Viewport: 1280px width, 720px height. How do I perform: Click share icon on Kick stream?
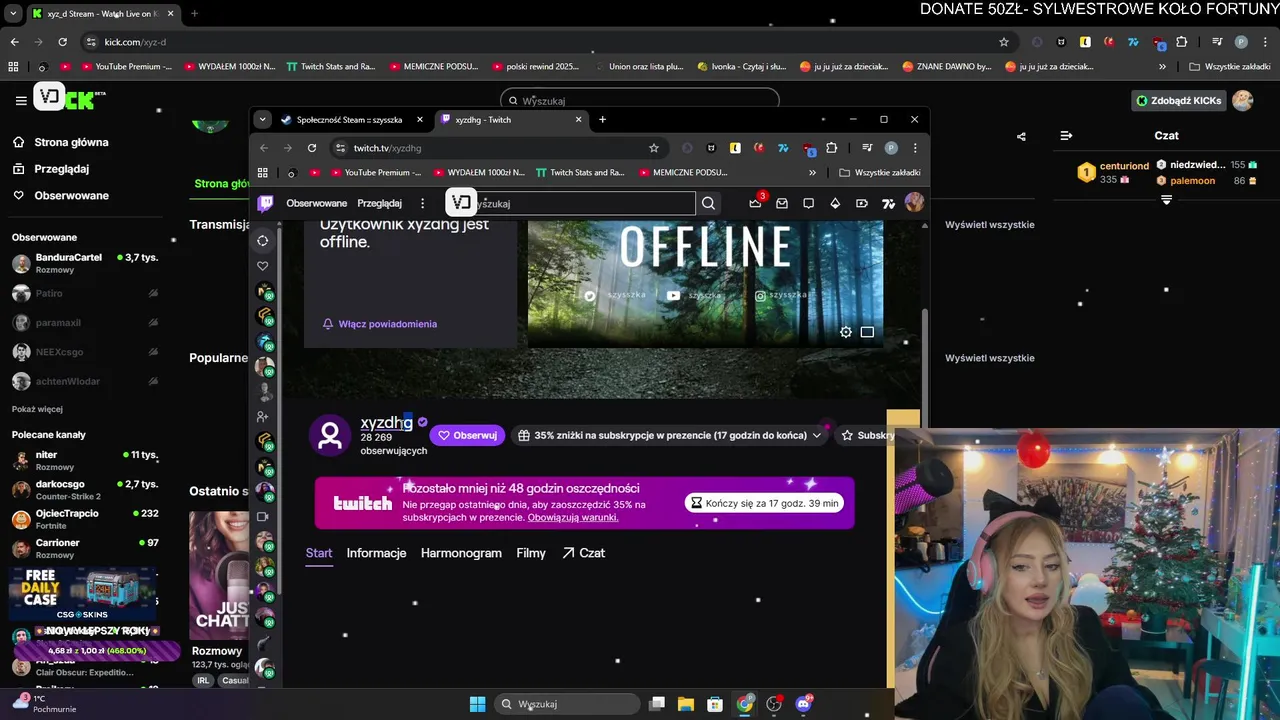[1021, 136]
